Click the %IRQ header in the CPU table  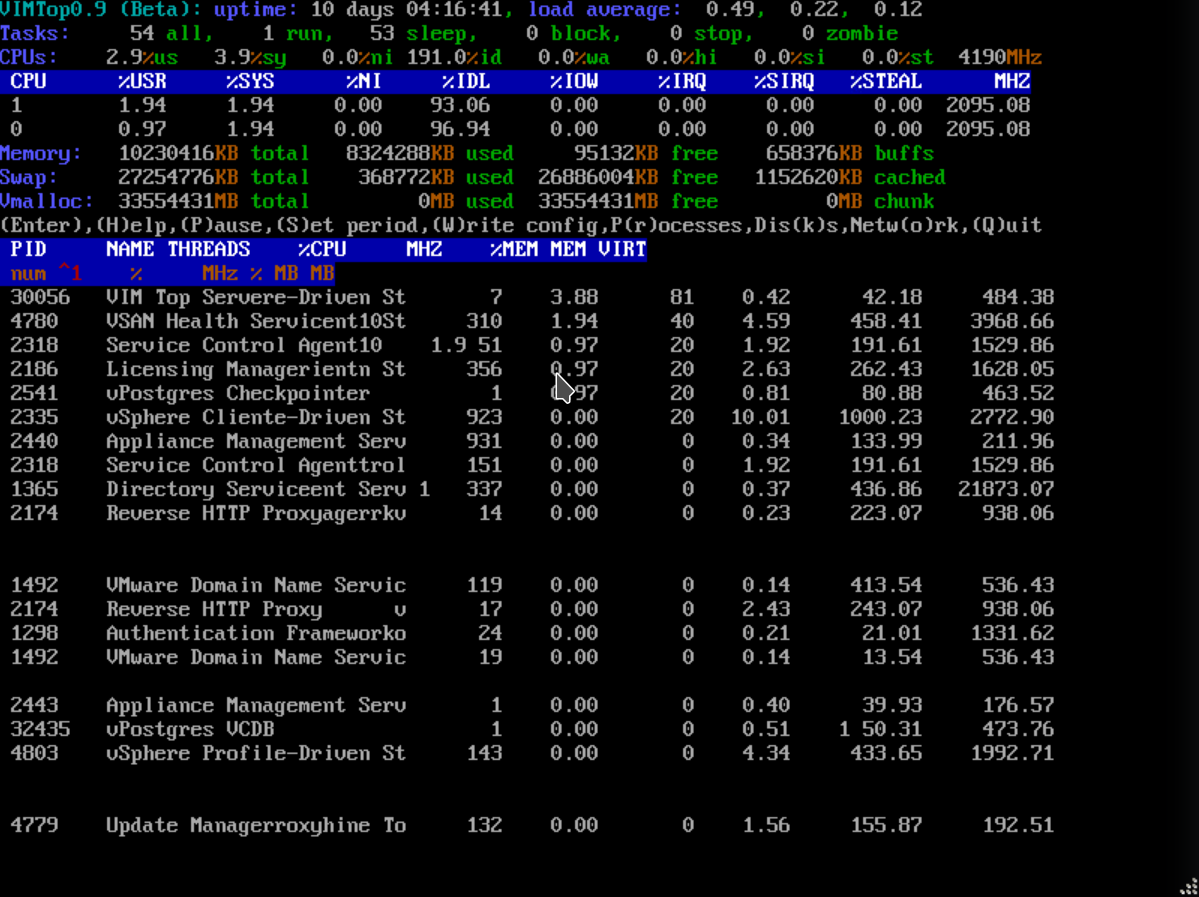click(681, 81)
